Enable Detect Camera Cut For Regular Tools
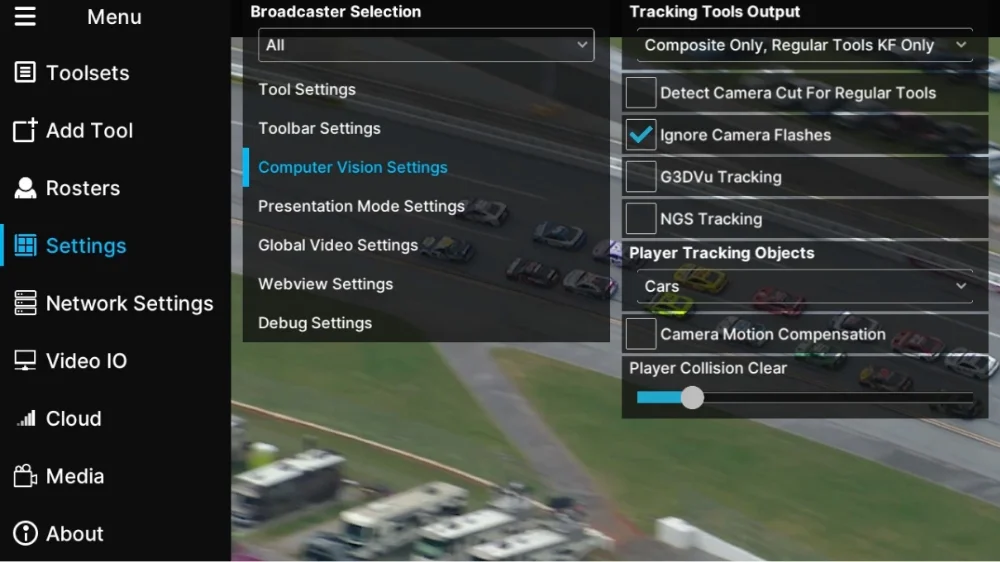The width and height of the screenshot is (1000, 562). tap(640, 92)
